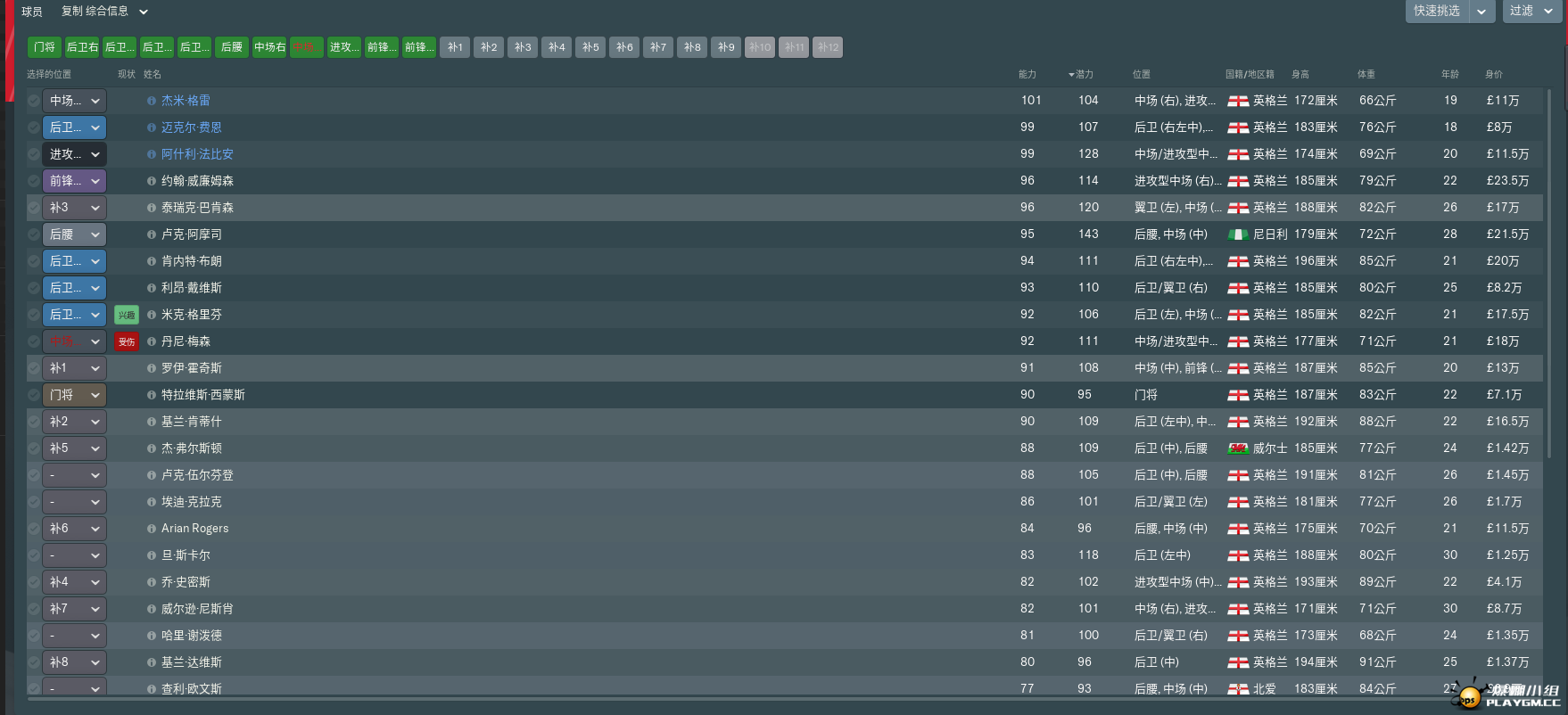1568x715 pixels.
Task: Sort by the 潜力 column header
Action: [x=1083, y=74]
